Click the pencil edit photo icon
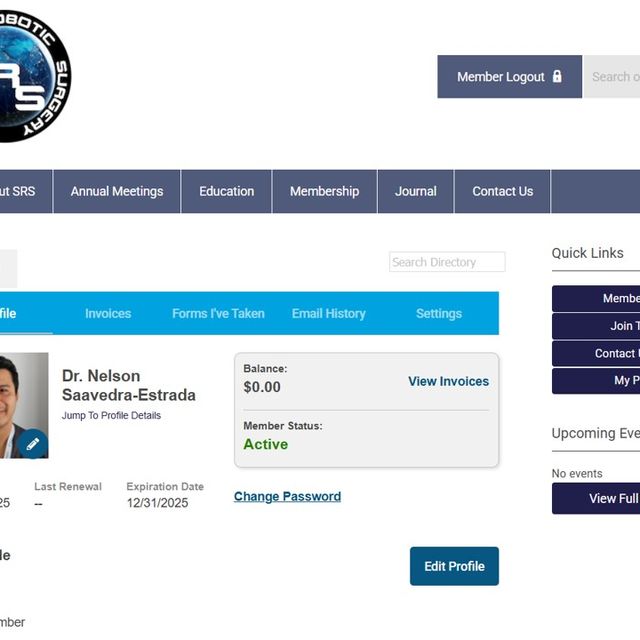The image size is (640, 640). [32, 444]
